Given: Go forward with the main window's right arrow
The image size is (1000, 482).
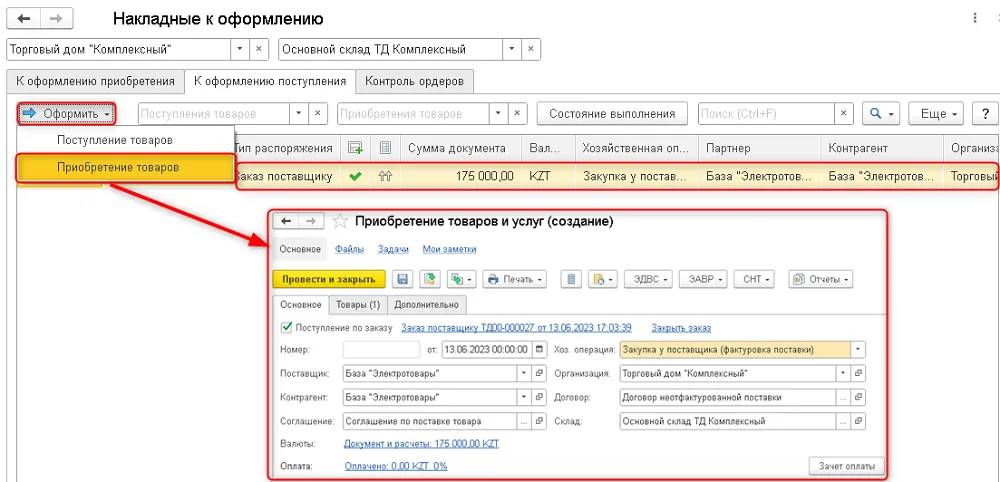Looking at the screenshot, I should (x=56, y=18).
